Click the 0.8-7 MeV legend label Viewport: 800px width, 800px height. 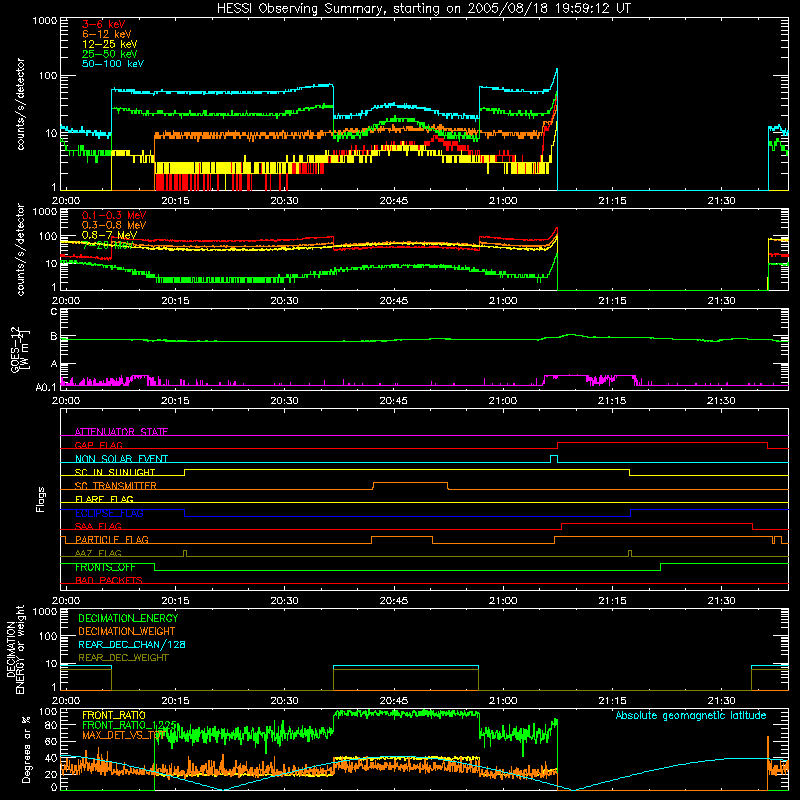pos(109,235)
